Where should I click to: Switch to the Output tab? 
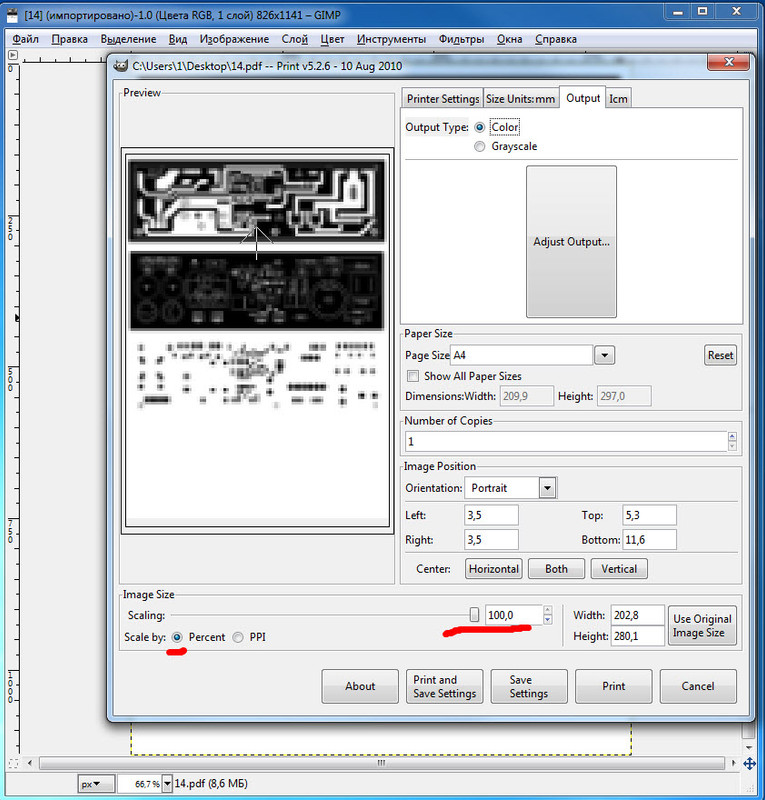point(583,97)
